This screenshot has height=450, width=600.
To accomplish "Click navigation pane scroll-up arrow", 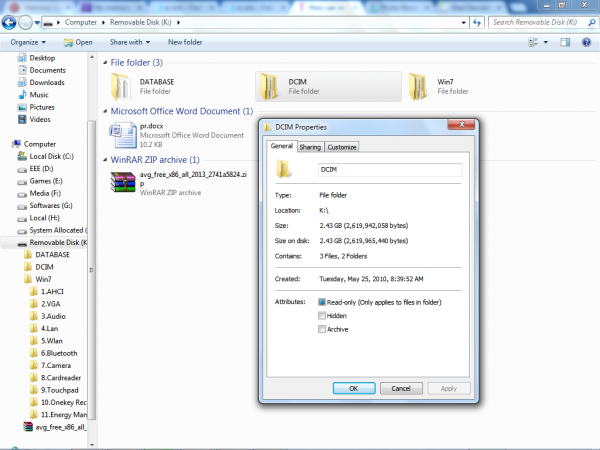I will [92, 57].
